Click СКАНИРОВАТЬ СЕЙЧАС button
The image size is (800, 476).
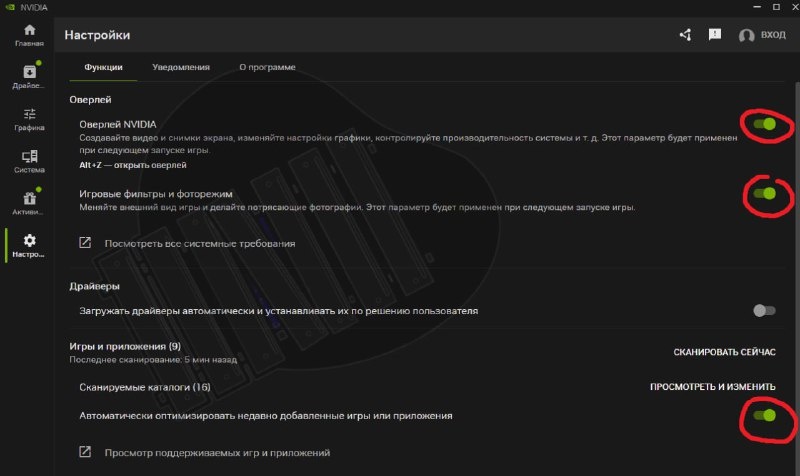[724, 352]
